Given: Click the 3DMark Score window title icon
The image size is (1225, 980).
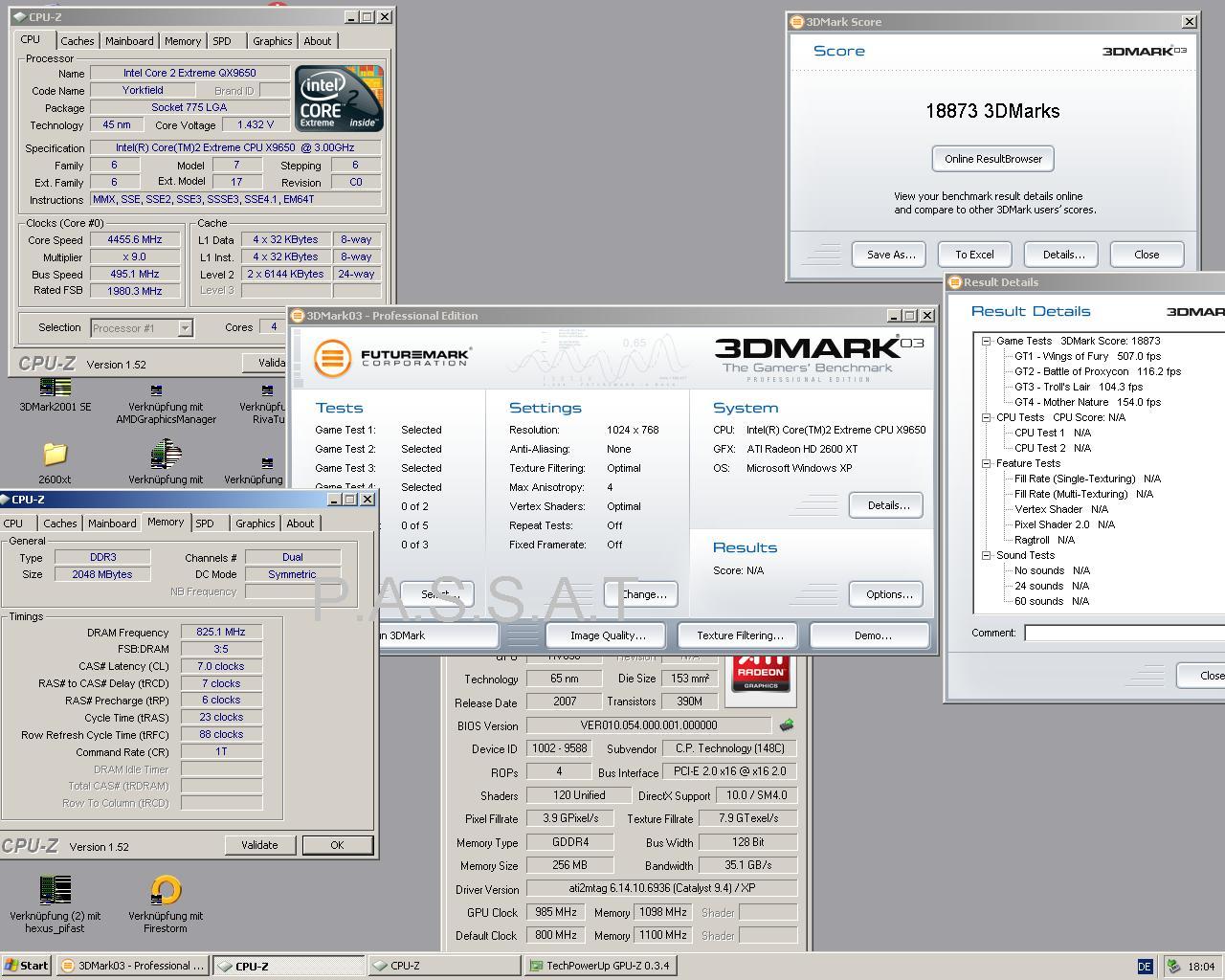Looking at the screenshot, I should click(x=796, y=22).
